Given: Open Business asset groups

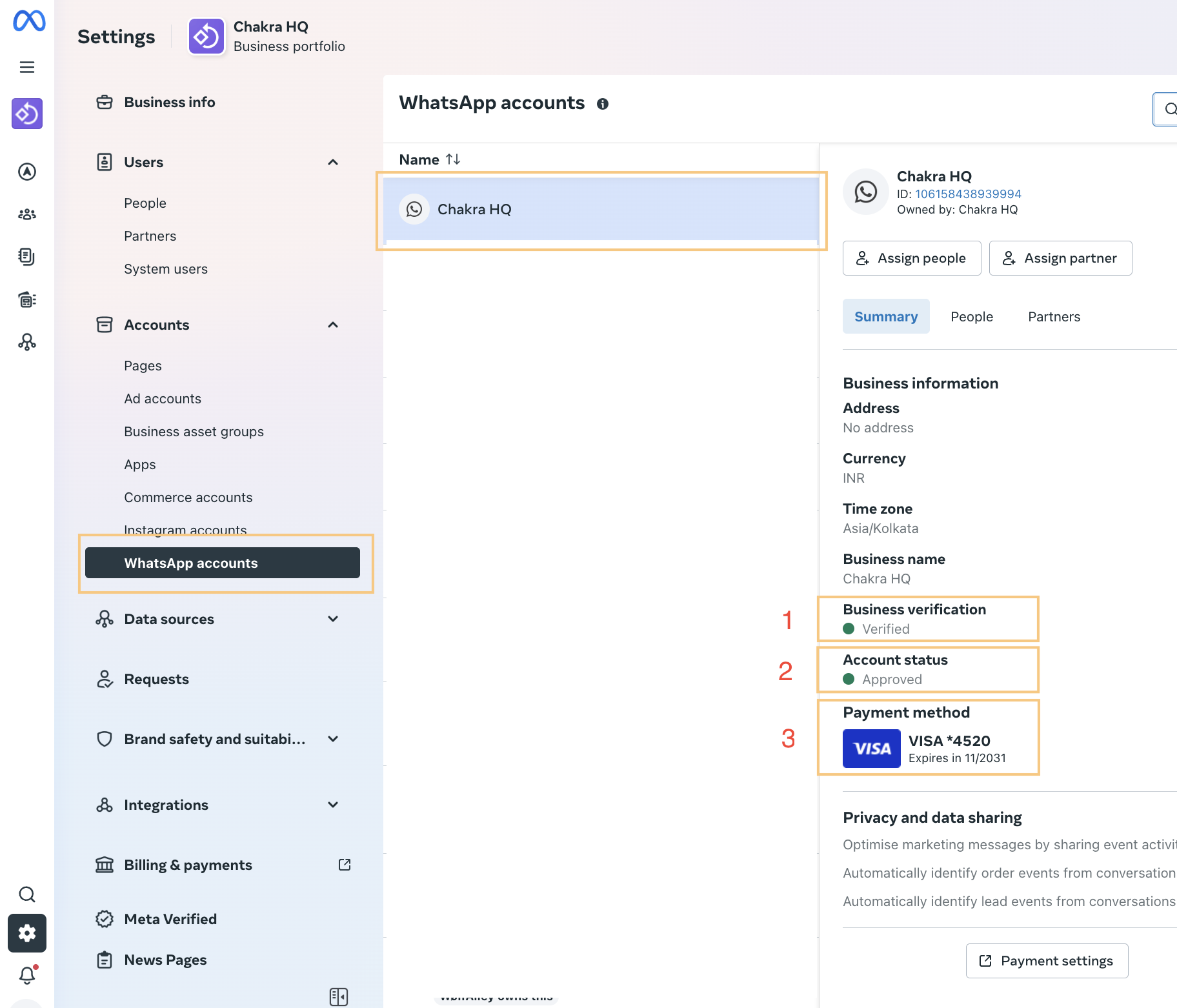Looking at the screenshot, I should point(194,432).
